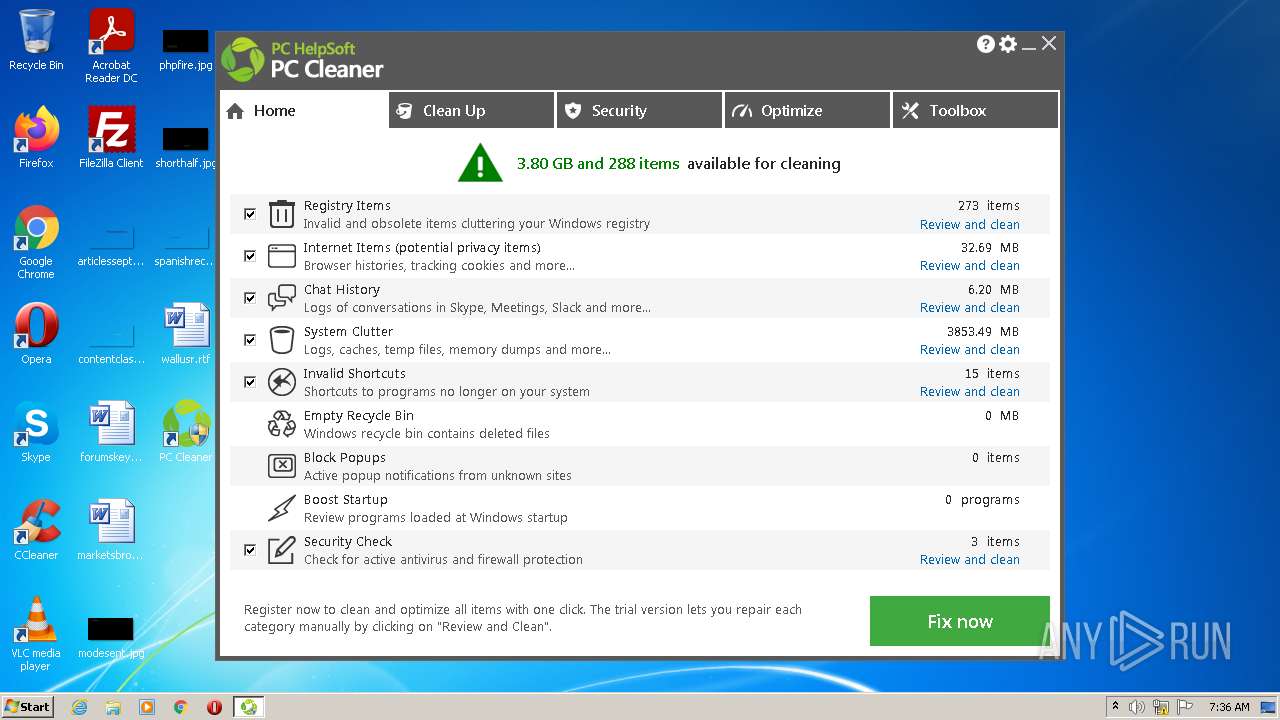This screenshot has height=720, width=1280.
Task: Open Recycle Bin desktop icon
Action: tap(36, 40)
